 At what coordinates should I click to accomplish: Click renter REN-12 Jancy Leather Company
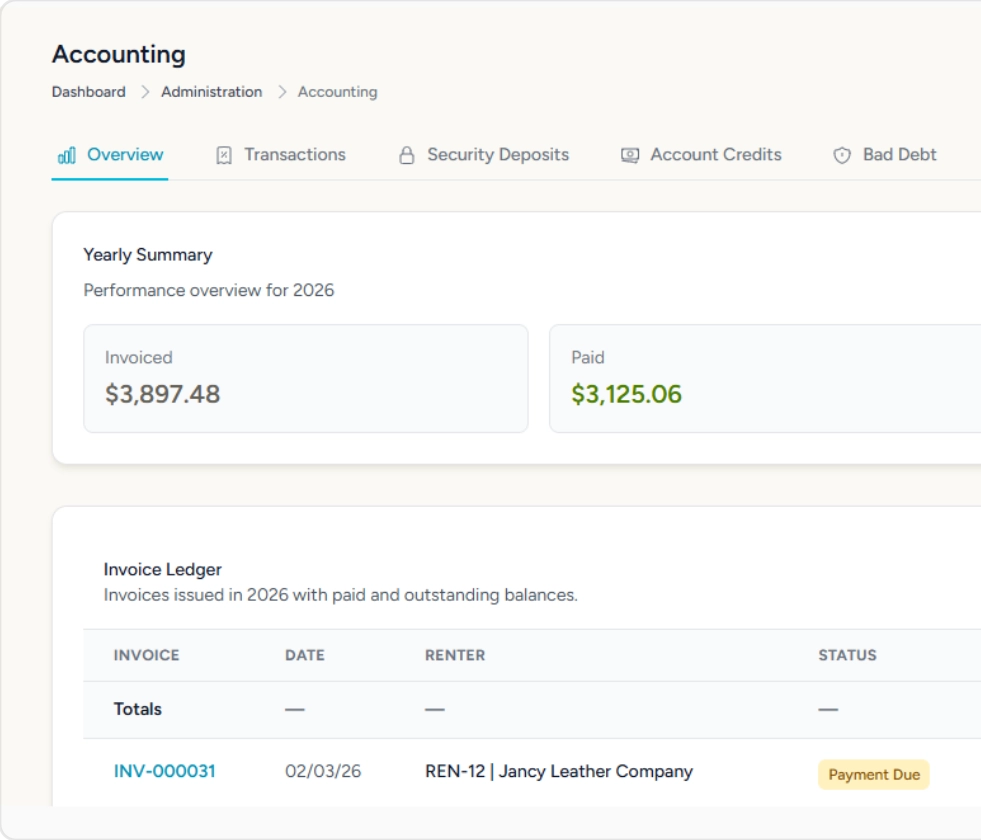558,771
